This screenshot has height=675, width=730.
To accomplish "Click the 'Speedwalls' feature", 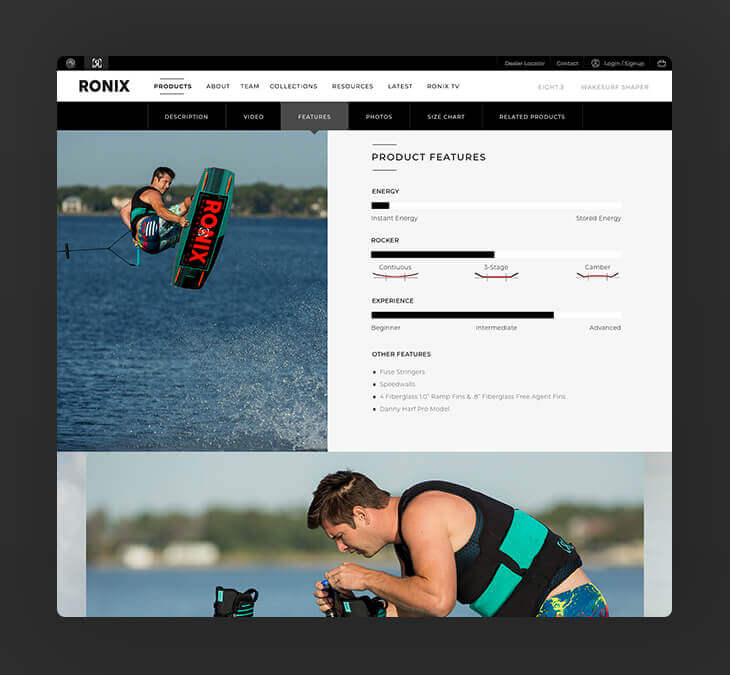I will tap(397, 384).
